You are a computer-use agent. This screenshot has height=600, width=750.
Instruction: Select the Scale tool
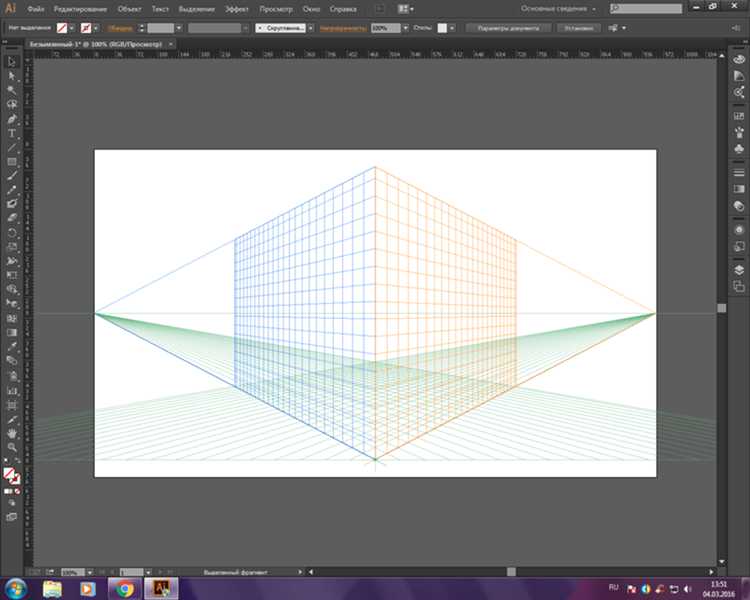[12, 247]
